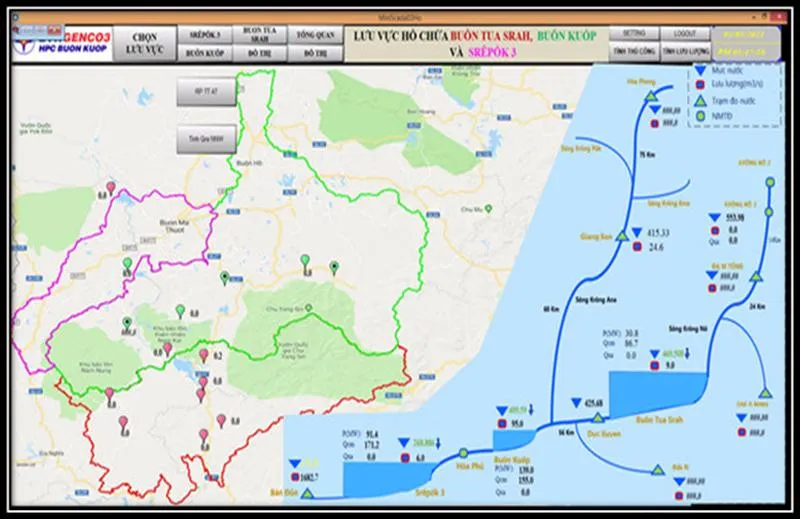Click the TÍNH THỦ CÔNG button

tap(634, 50)
